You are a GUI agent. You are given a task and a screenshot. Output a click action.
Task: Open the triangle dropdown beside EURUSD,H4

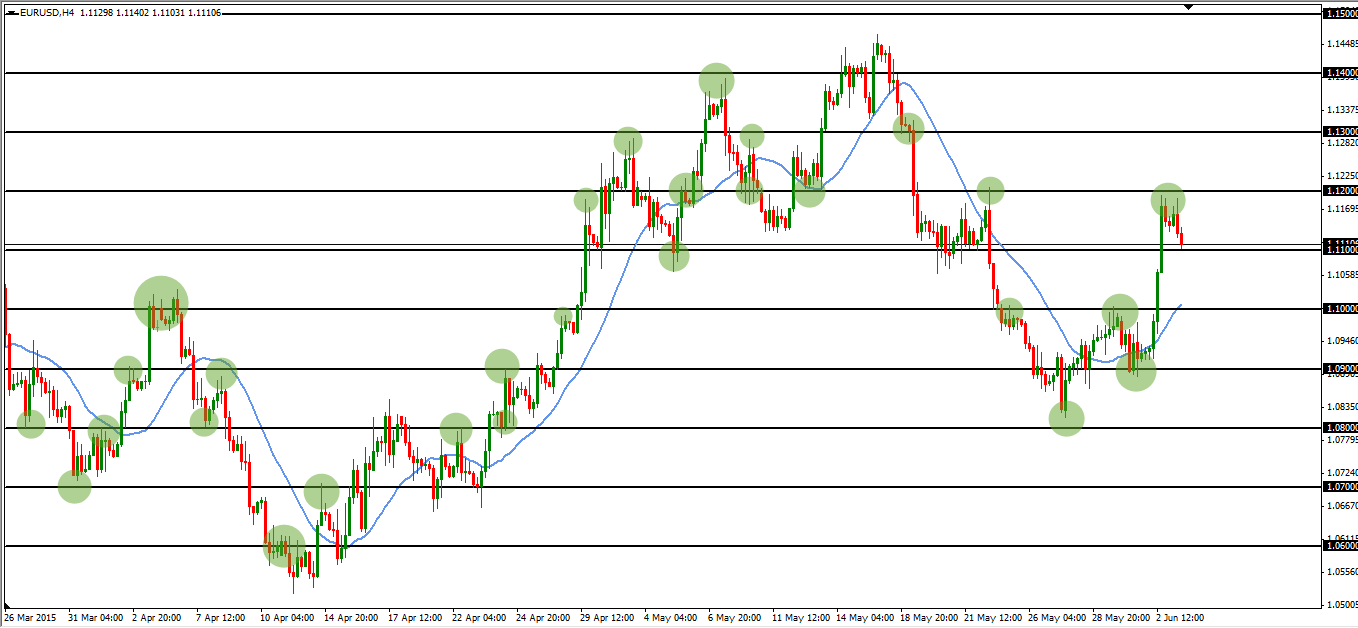click(13, 13)
